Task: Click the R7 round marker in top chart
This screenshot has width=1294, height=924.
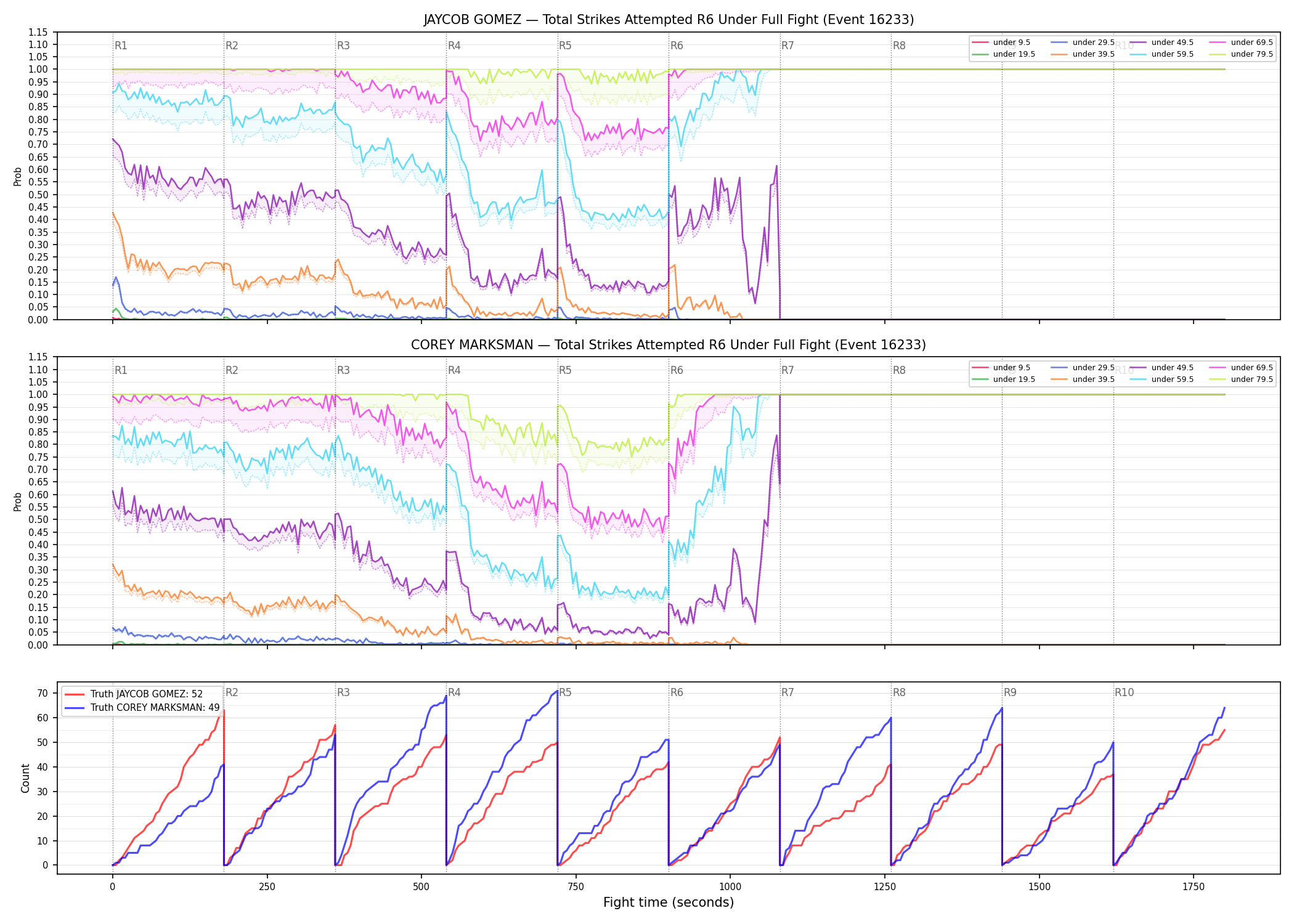Action: tap(787, 46)
